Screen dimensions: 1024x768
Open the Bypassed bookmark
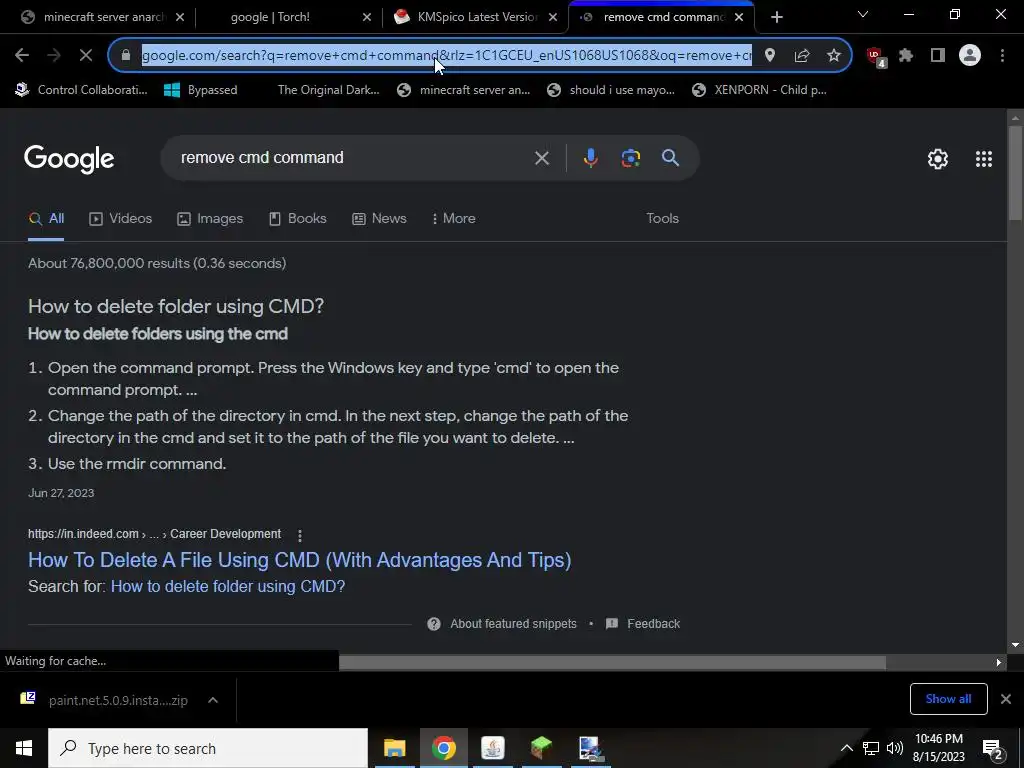(x=200, y=90)
